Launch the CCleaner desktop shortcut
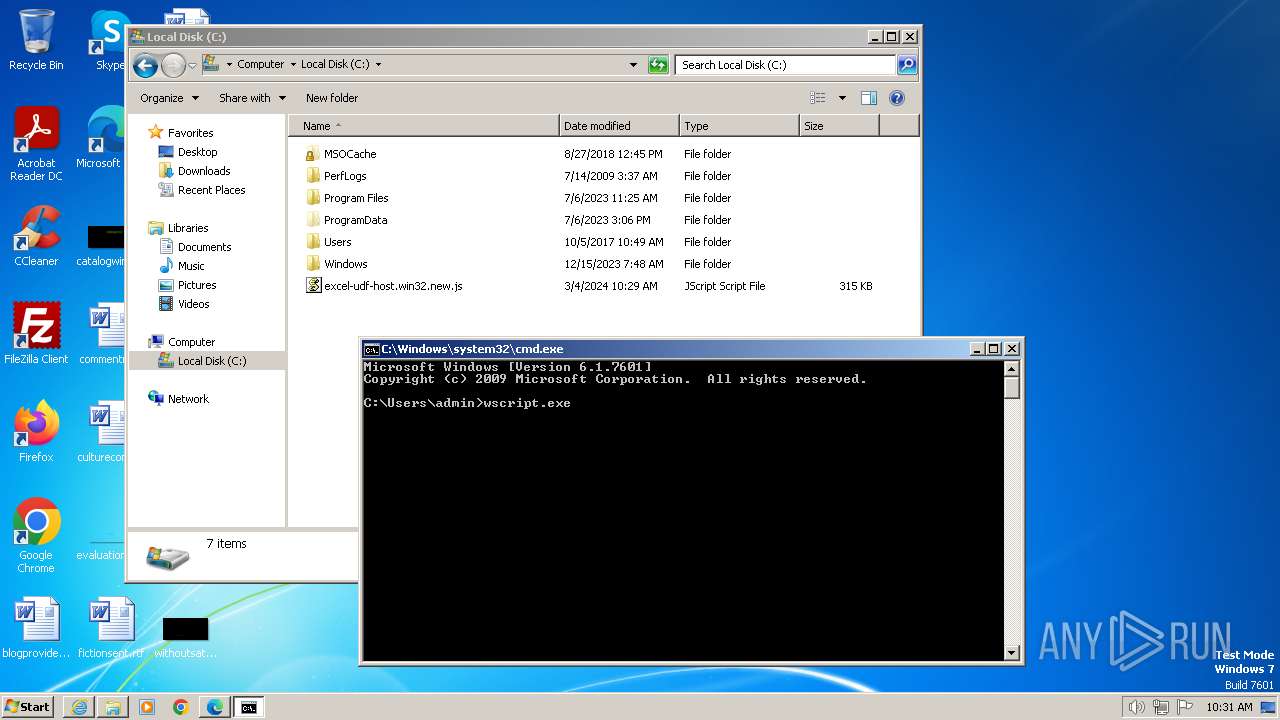 36,237
